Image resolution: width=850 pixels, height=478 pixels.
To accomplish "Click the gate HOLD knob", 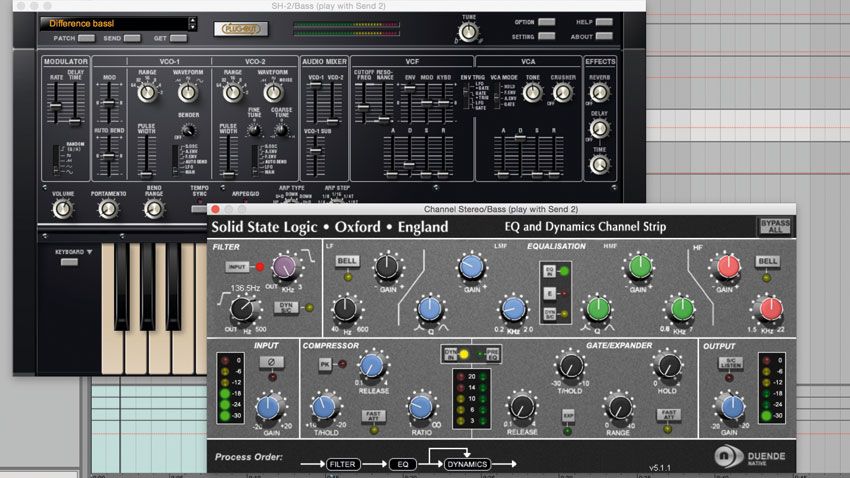I will pyautogui.click(x=668, y=366).
